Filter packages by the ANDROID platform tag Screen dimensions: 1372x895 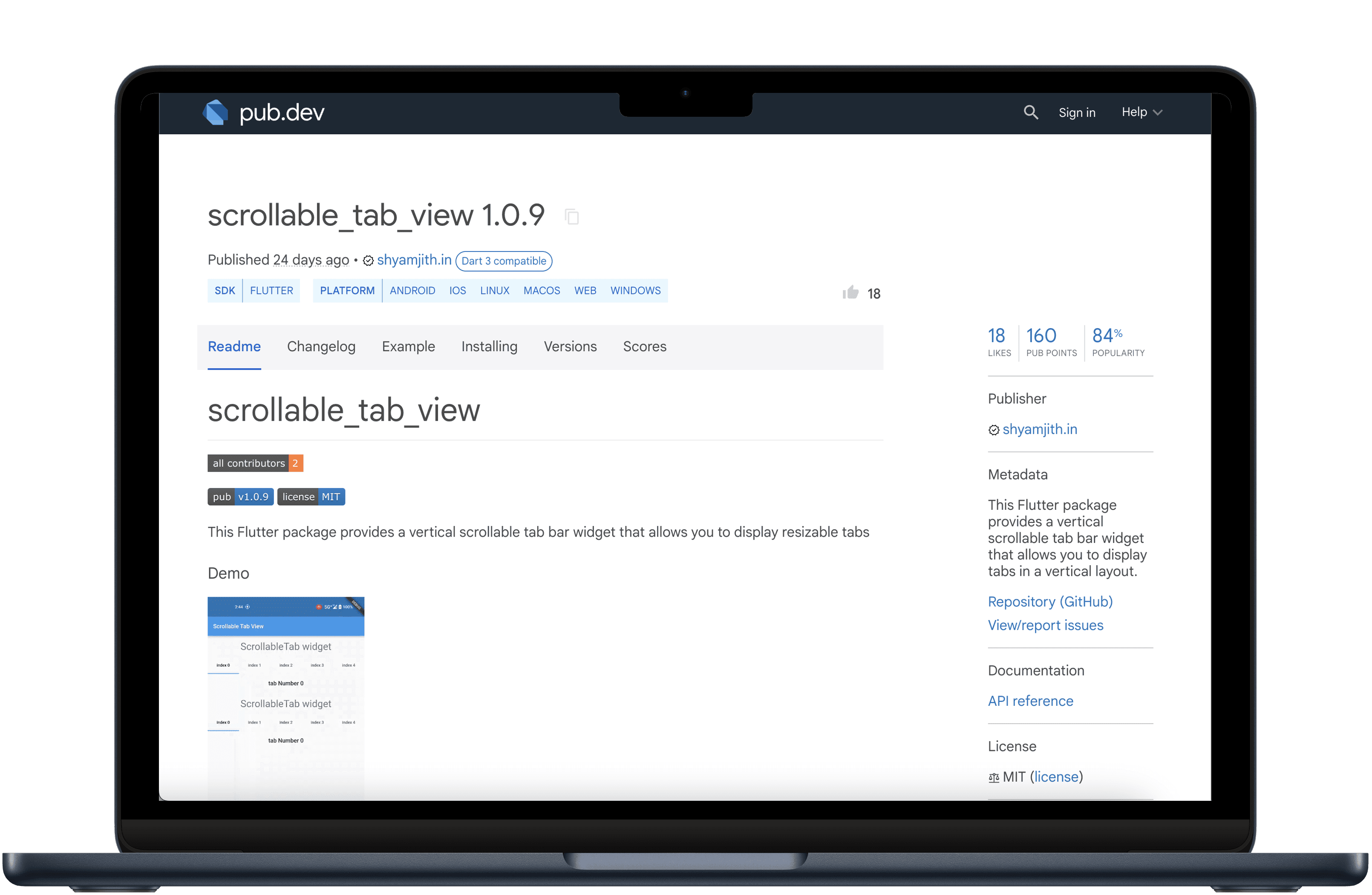pos(412,291)
